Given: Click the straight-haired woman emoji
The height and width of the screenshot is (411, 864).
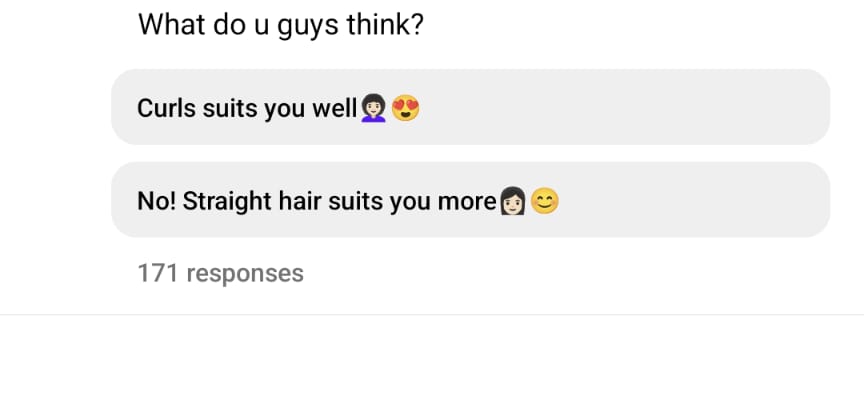Looking at the screenshot, I should [512, 201].
